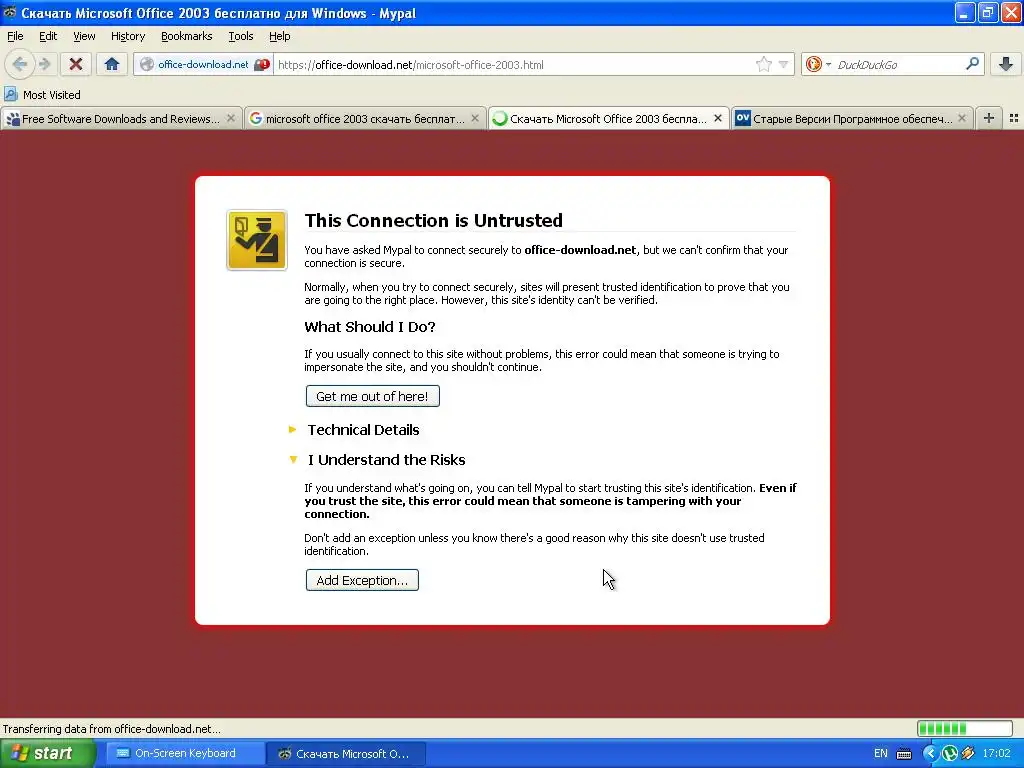
Task: Select the Скачать Microsoft Office 2003 tab
Action: [x=608, y=118]
